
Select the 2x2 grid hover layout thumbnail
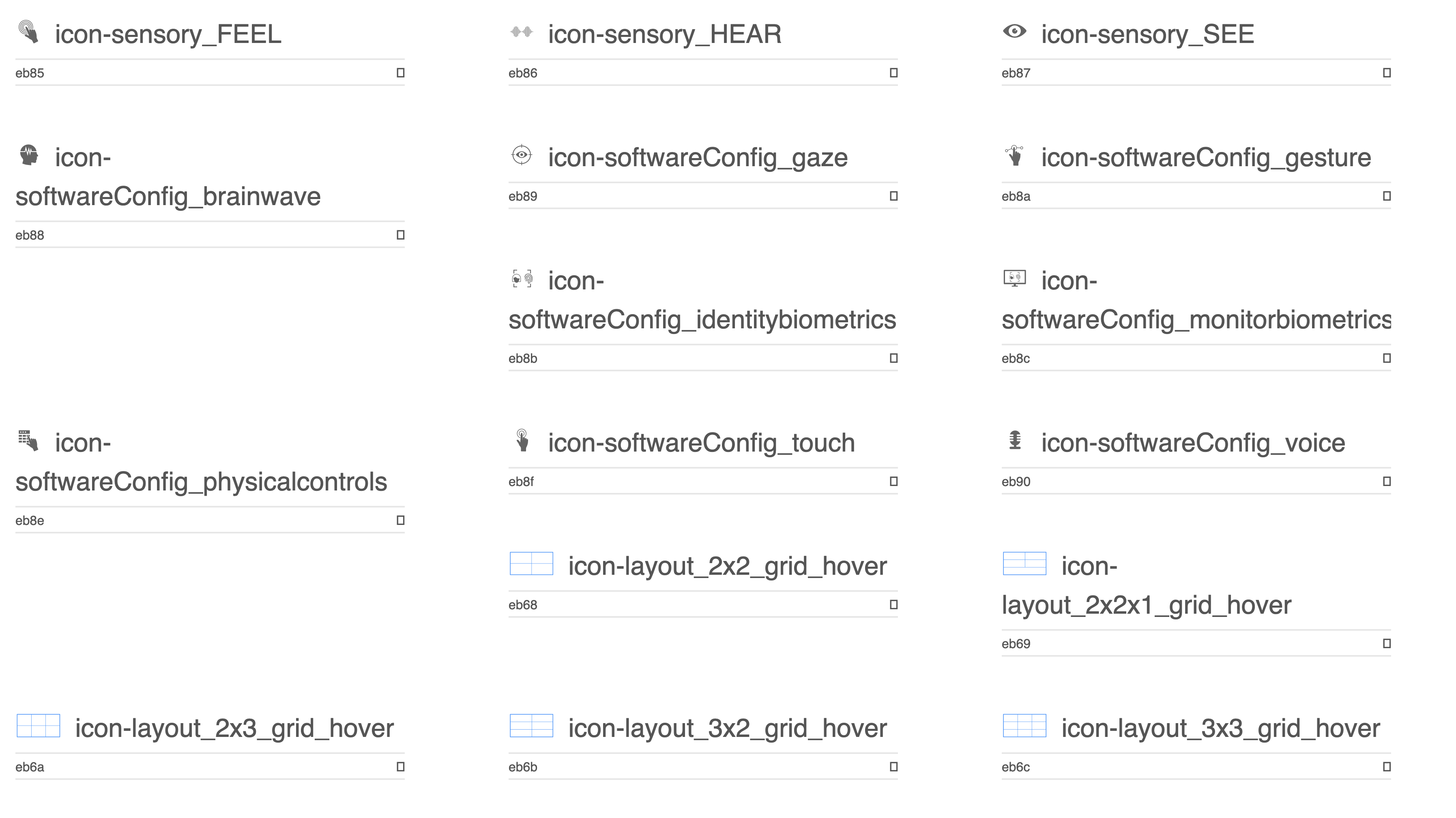pos(531,563)
